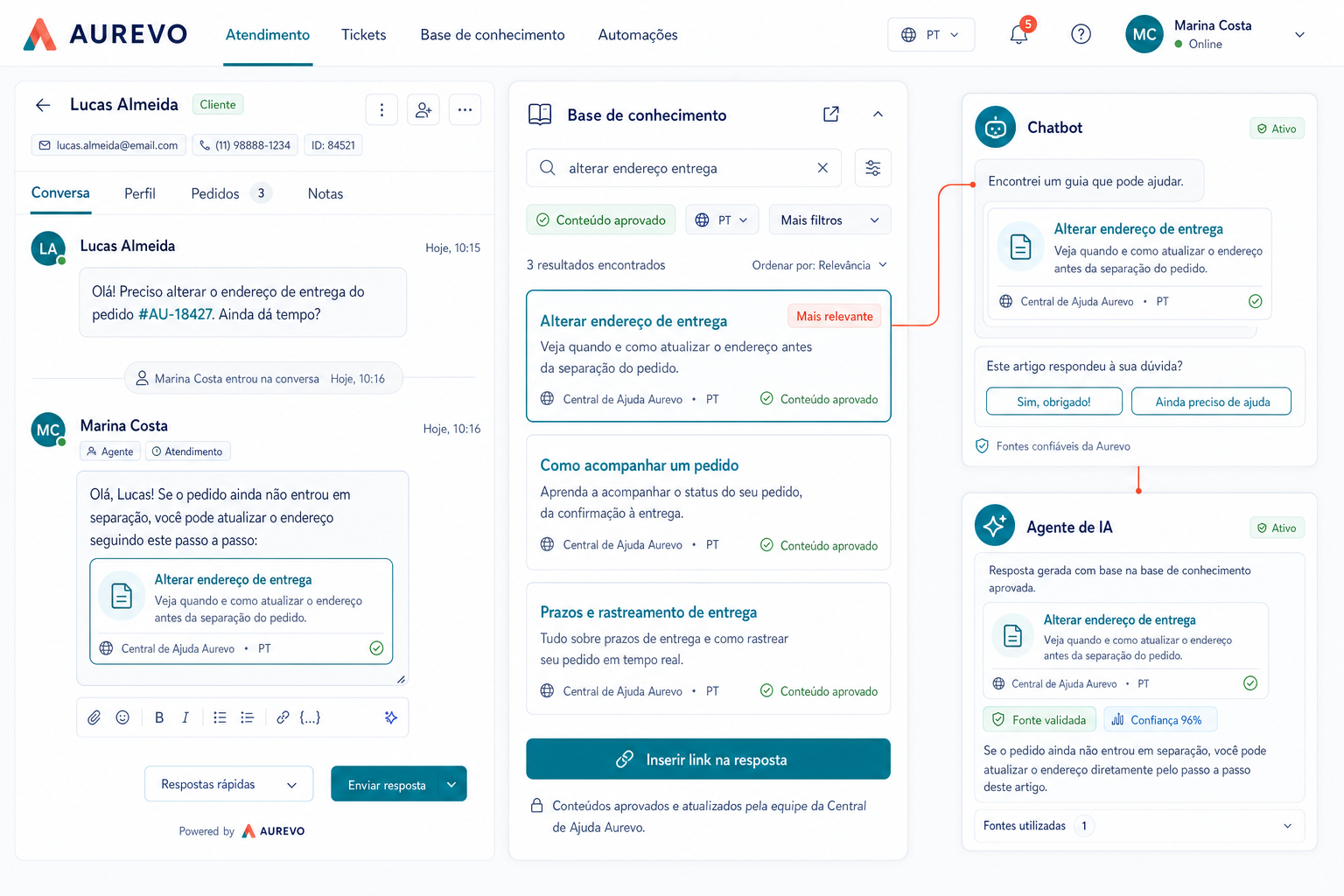1344x896 pixels.
Task: Open the Tickets nav item
Action: coord(364,35)
